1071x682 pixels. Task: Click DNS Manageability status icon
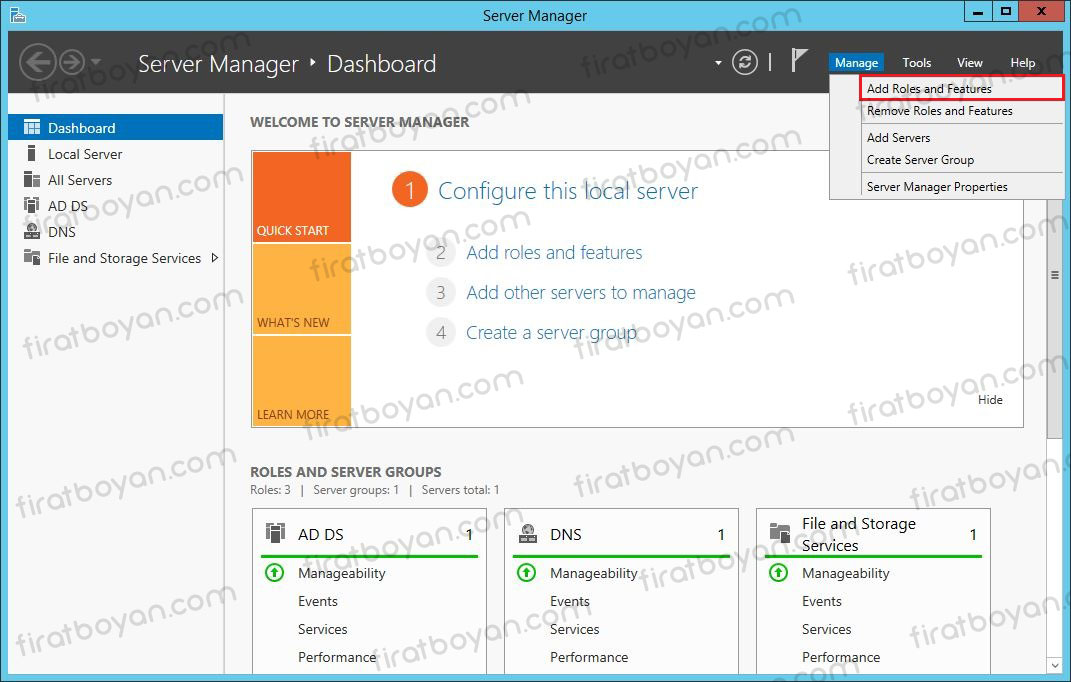tap(527, 573)
